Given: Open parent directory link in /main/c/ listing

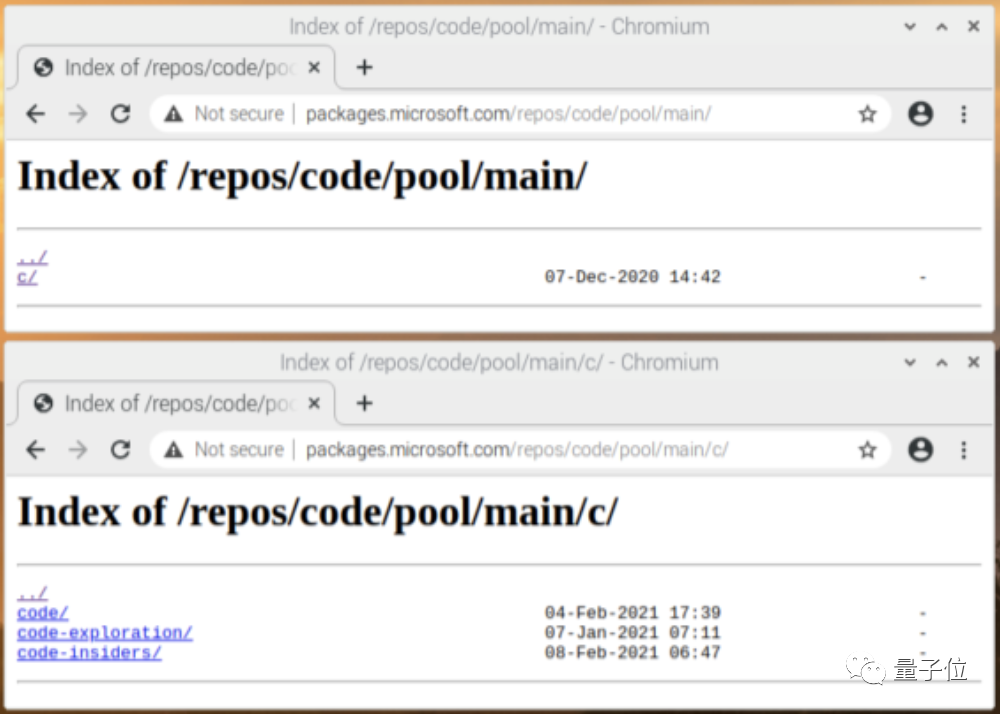Looking at the screenshot, I should (32, 594).
